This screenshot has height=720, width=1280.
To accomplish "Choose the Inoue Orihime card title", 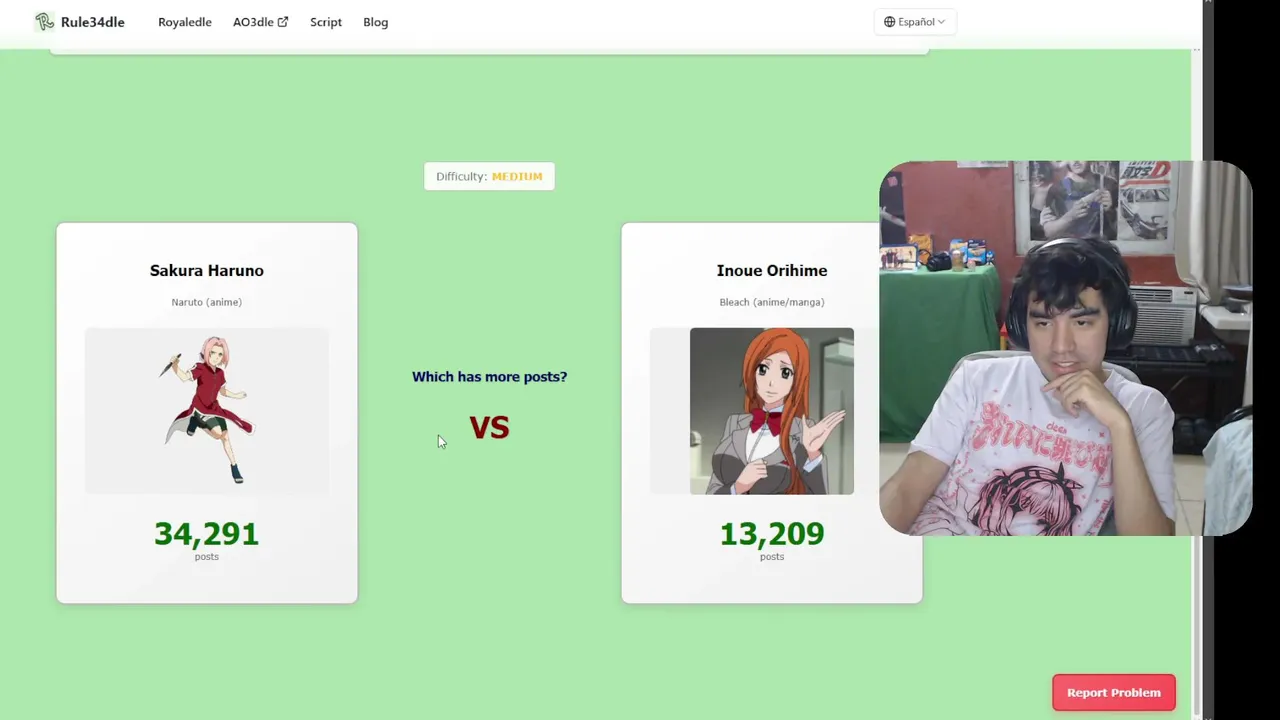I will [772, 271].
